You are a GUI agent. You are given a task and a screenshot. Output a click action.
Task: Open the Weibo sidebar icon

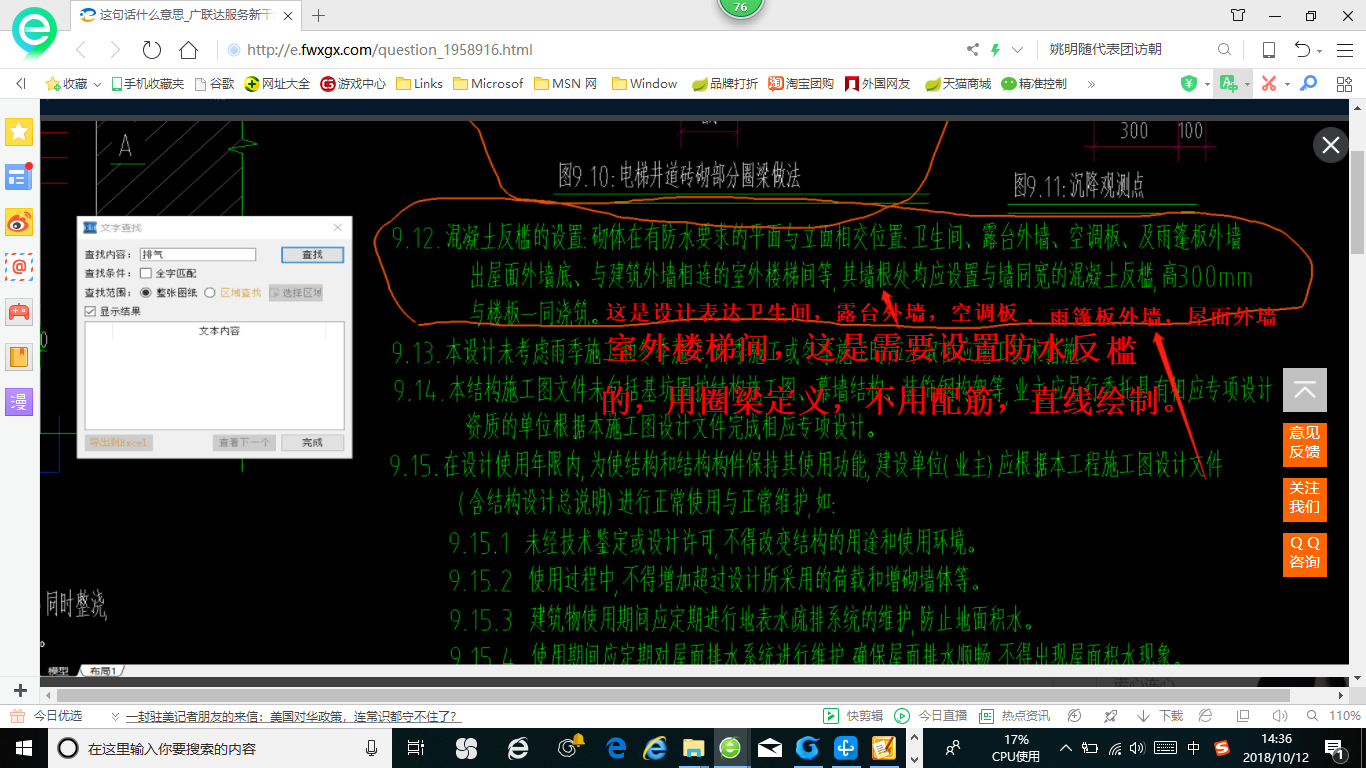coord(19,222)
